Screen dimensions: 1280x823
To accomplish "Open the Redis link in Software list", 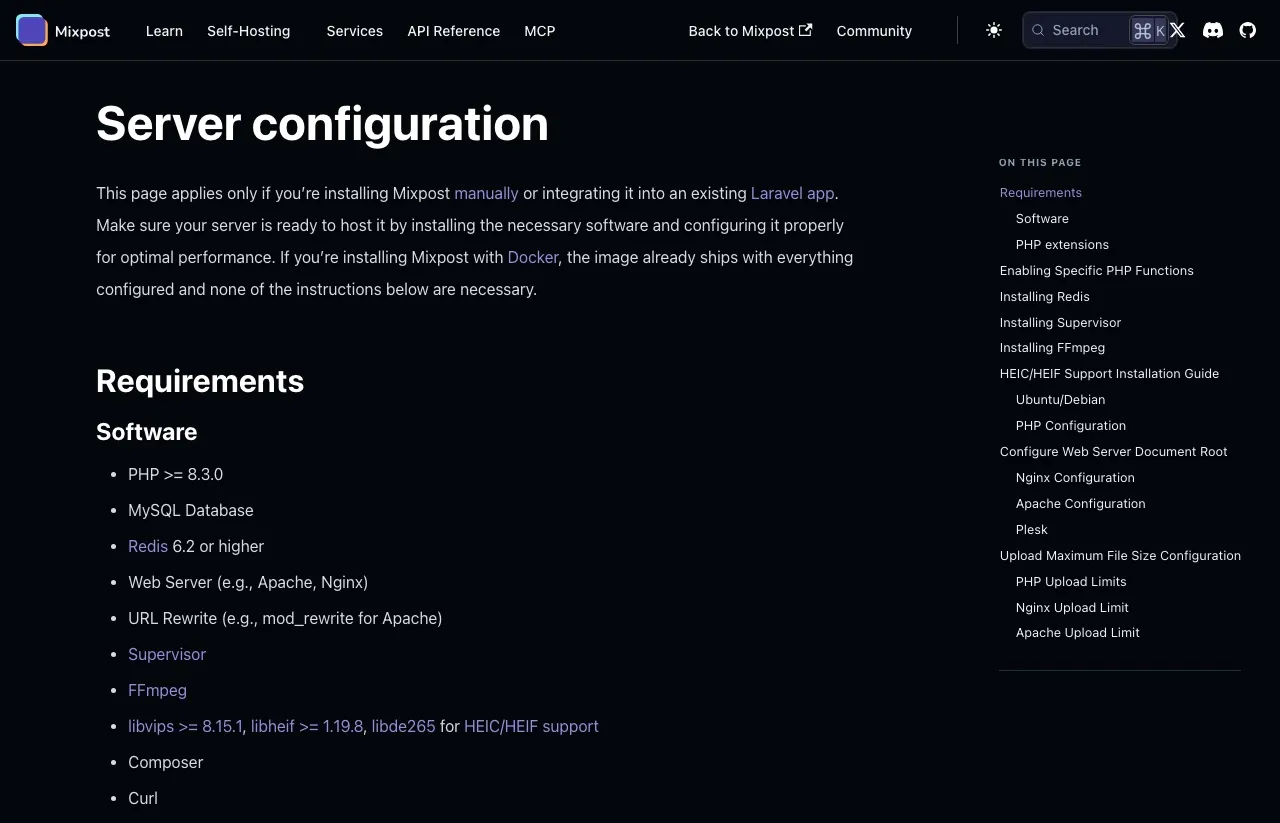I will point(148,546).
